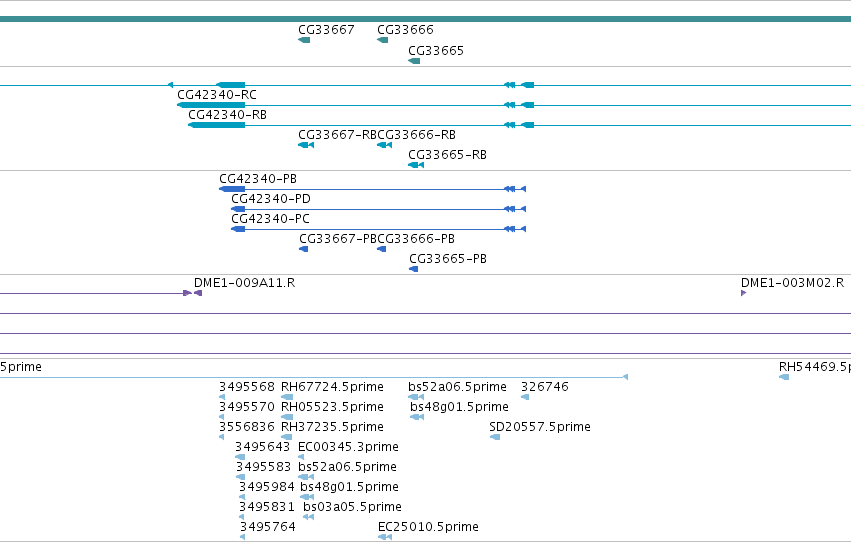Click the thick teal bar at the top
Image resolution: width=851 pixels, height=542 pixels.
tap(426, 20)
